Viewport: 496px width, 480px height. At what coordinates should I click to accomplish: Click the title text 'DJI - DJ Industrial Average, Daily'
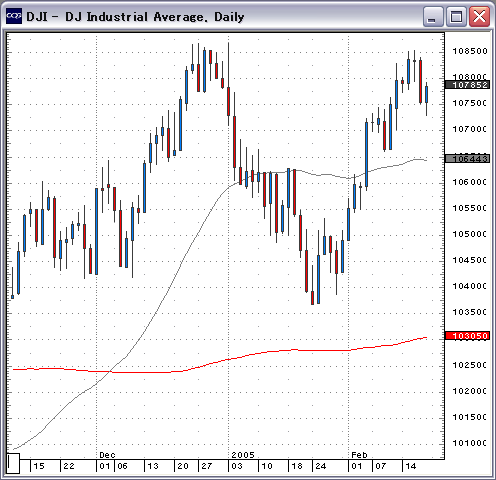click(x=135, y=17)
